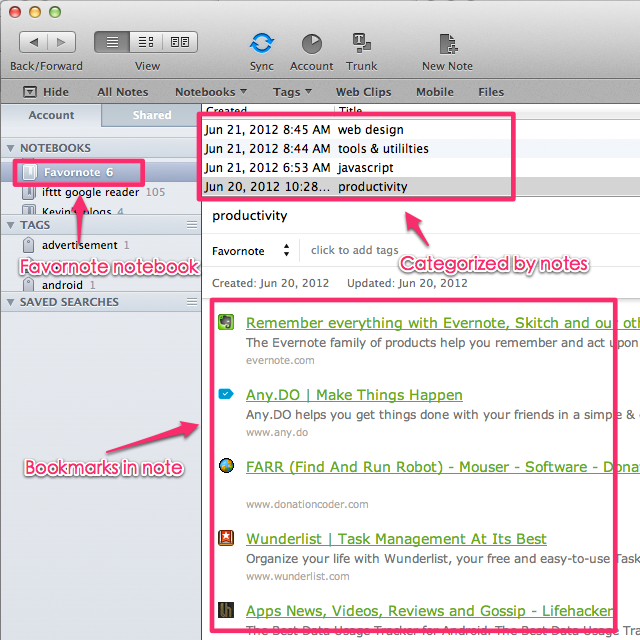
Task: Collapse the SAVED SEARCHES section
Action: click(x=11, y=302)
